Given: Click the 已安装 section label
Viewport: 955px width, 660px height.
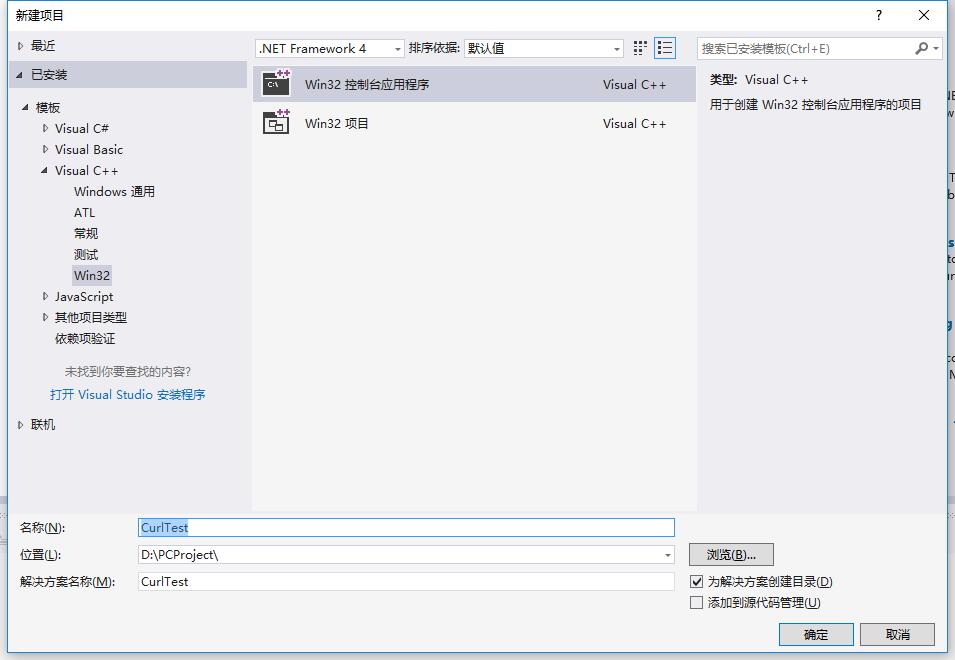Looking at the screenshot, I should pos(49,75).
